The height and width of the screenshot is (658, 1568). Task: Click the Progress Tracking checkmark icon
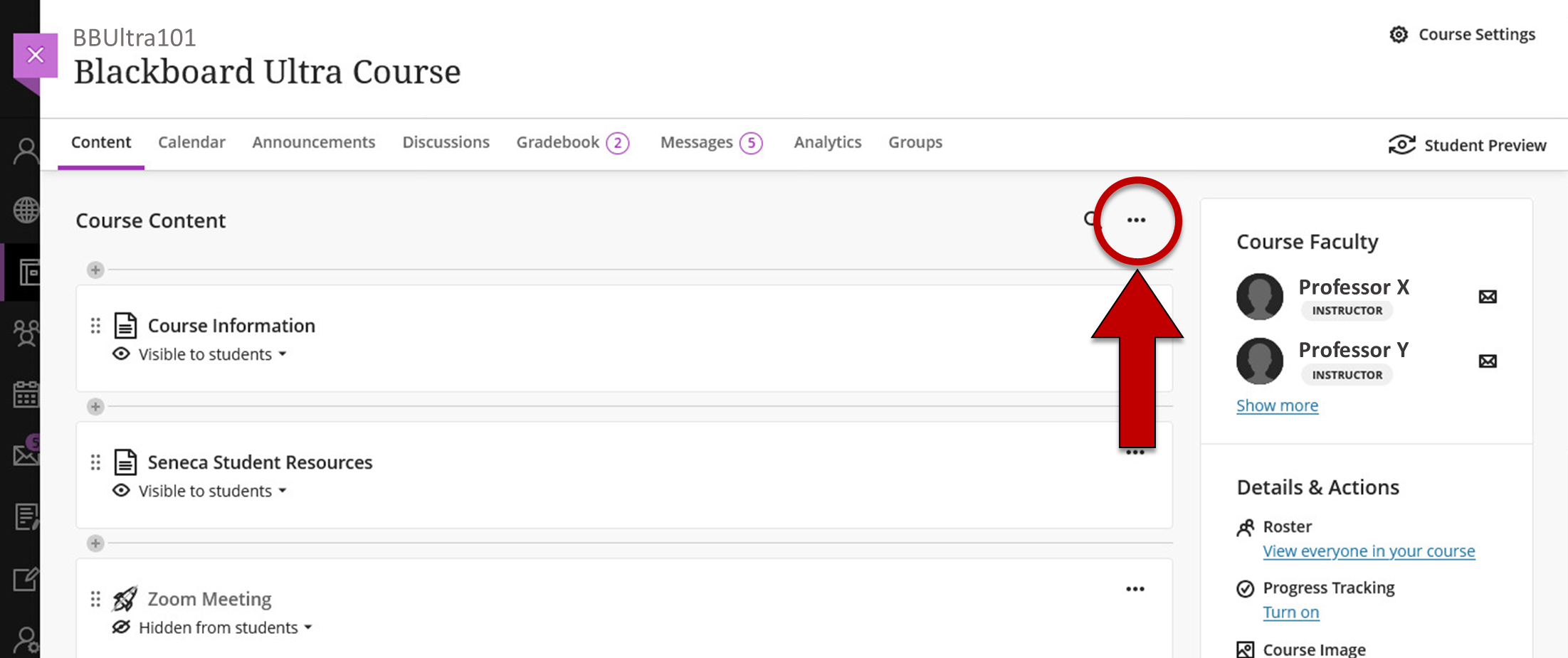(x=1246, y=588)
